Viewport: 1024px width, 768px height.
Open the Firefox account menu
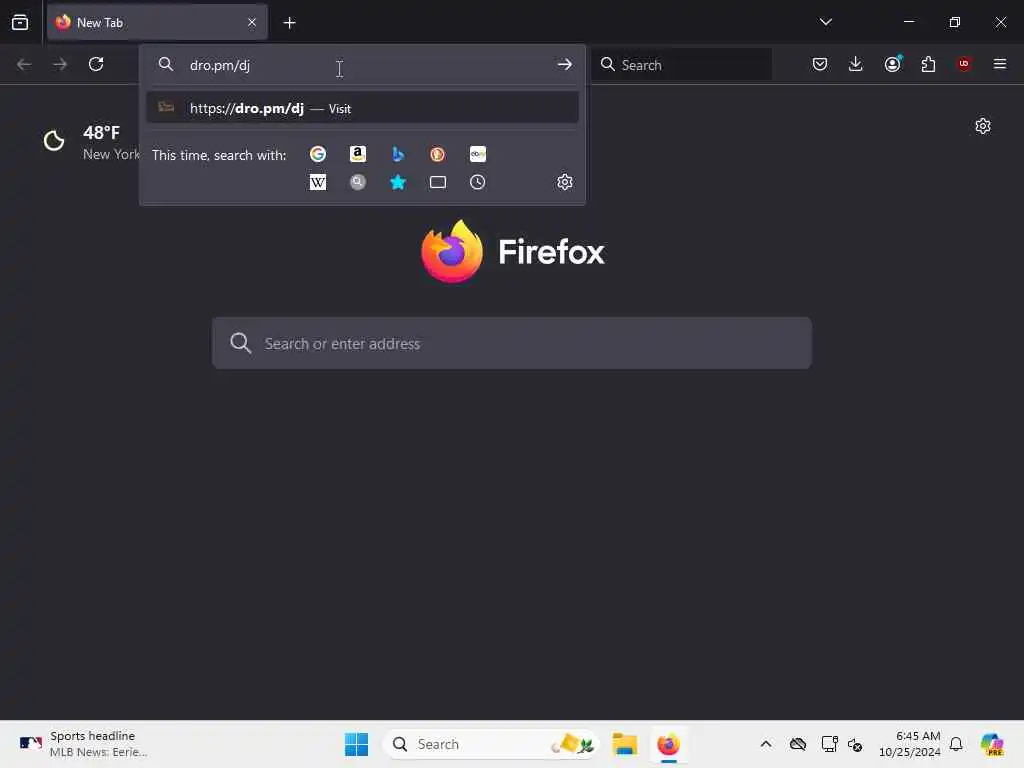click(892, 64)
